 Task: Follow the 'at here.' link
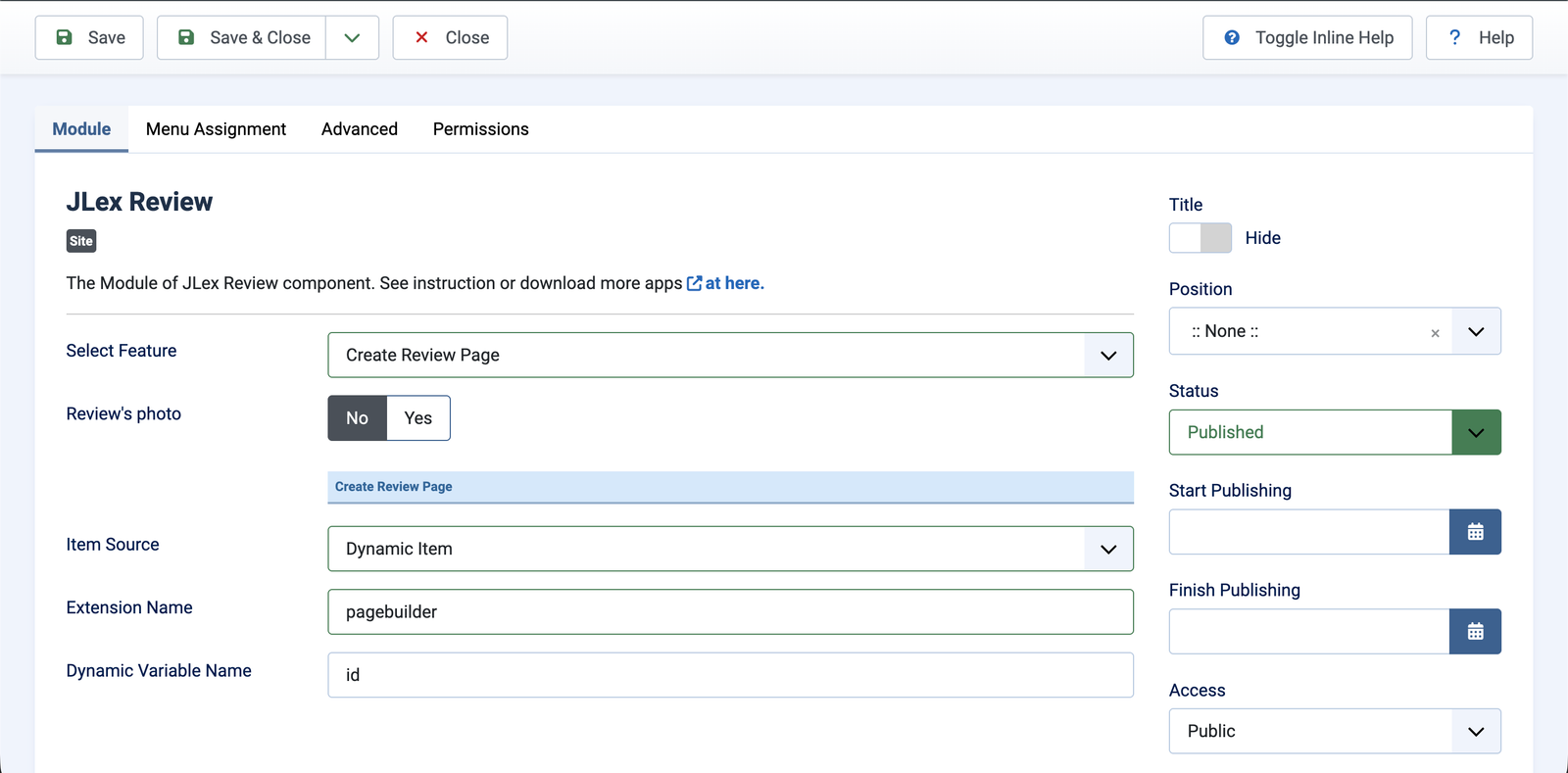click(725, 283)
